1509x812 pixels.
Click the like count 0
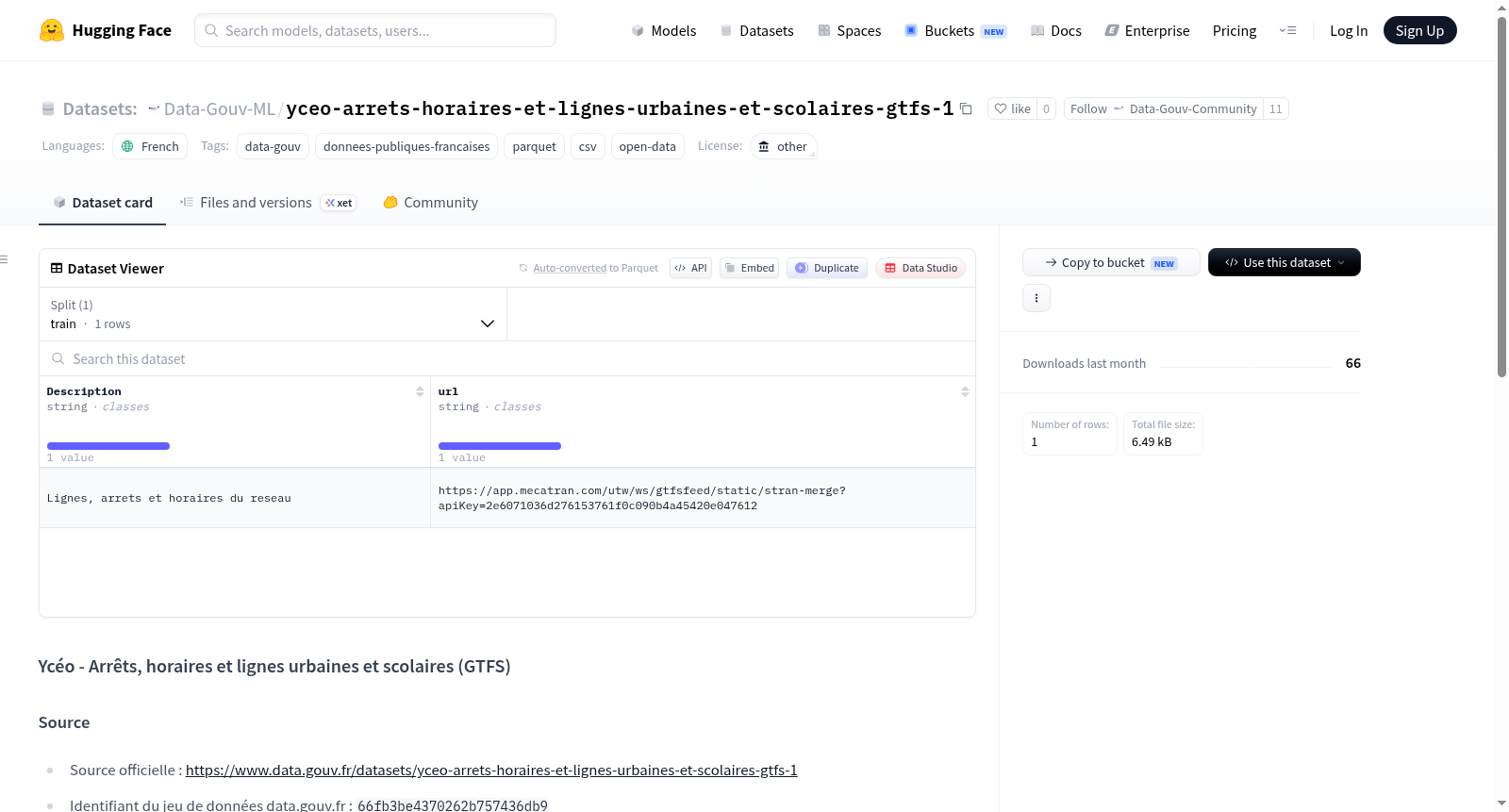(x=1046, y=108)
